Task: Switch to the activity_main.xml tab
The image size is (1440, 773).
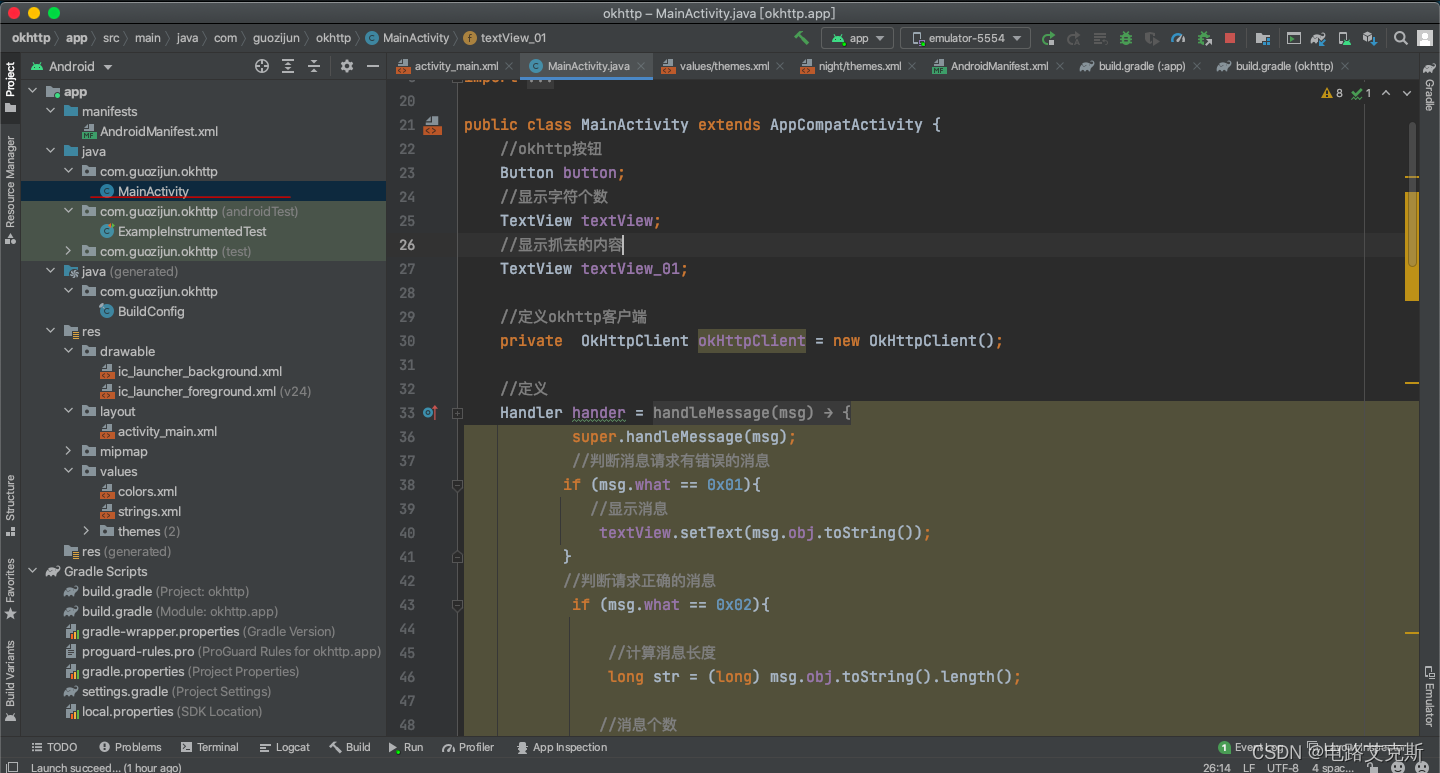Action: [x=456, y=66]
